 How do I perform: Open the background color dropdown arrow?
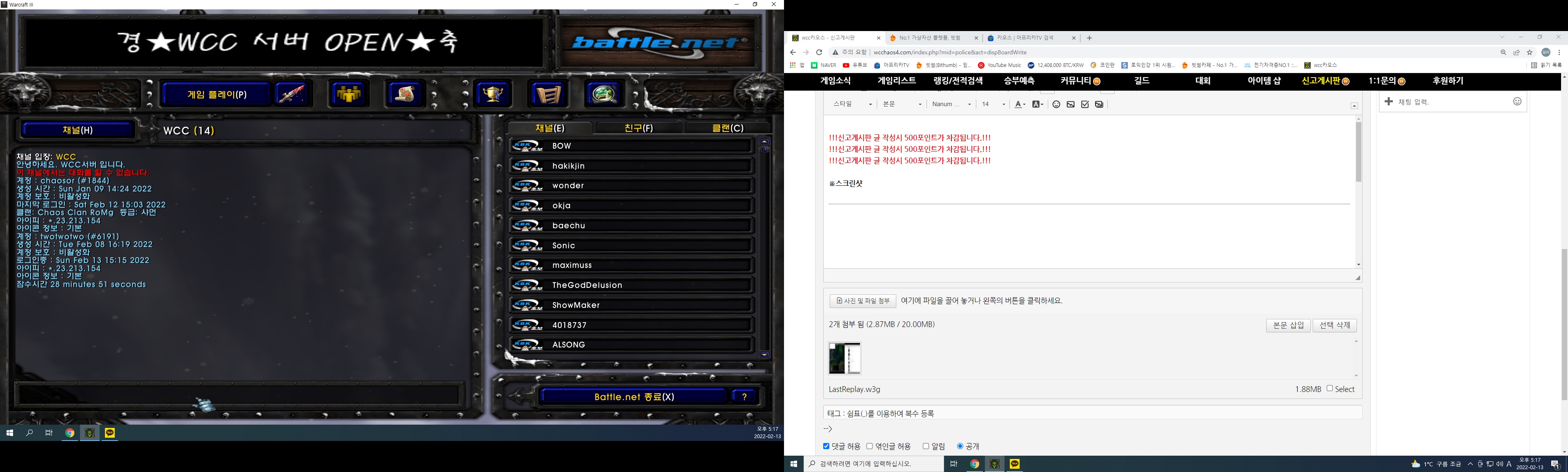(x=1042, y=105)
